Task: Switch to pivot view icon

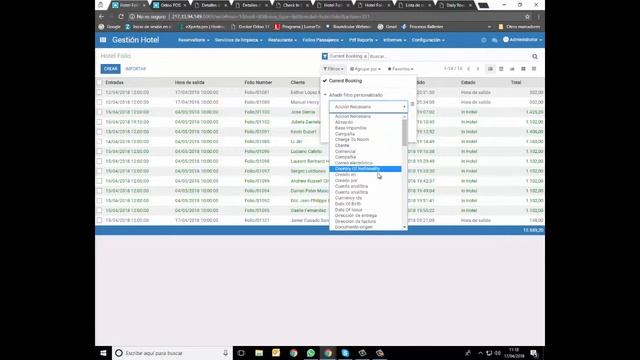Action: [x=534, y=69]
